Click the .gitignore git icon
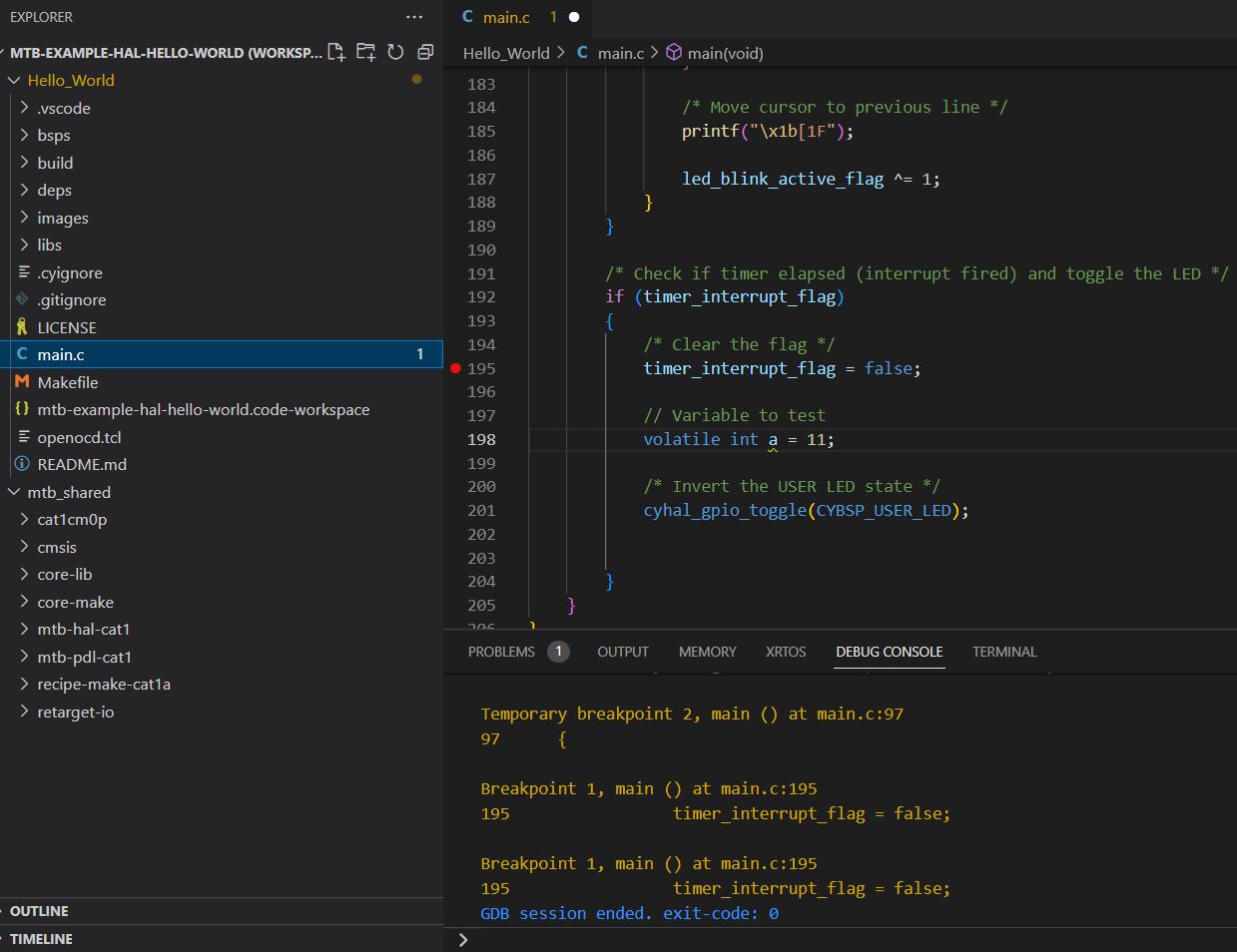 pyautogui.click(x=22, y=299)
